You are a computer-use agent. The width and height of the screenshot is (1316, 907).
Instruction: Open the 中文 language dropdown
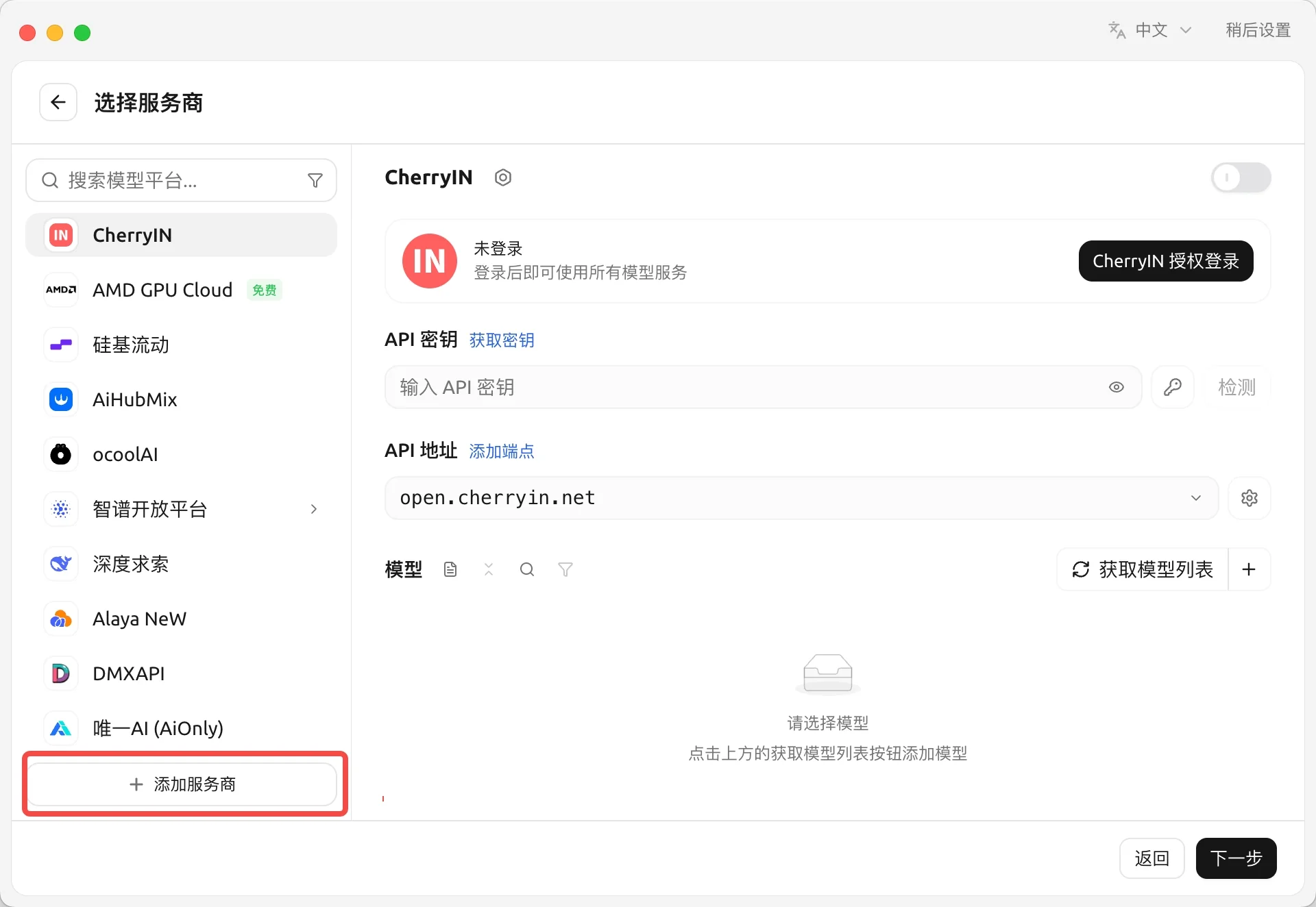point(1151,30)
